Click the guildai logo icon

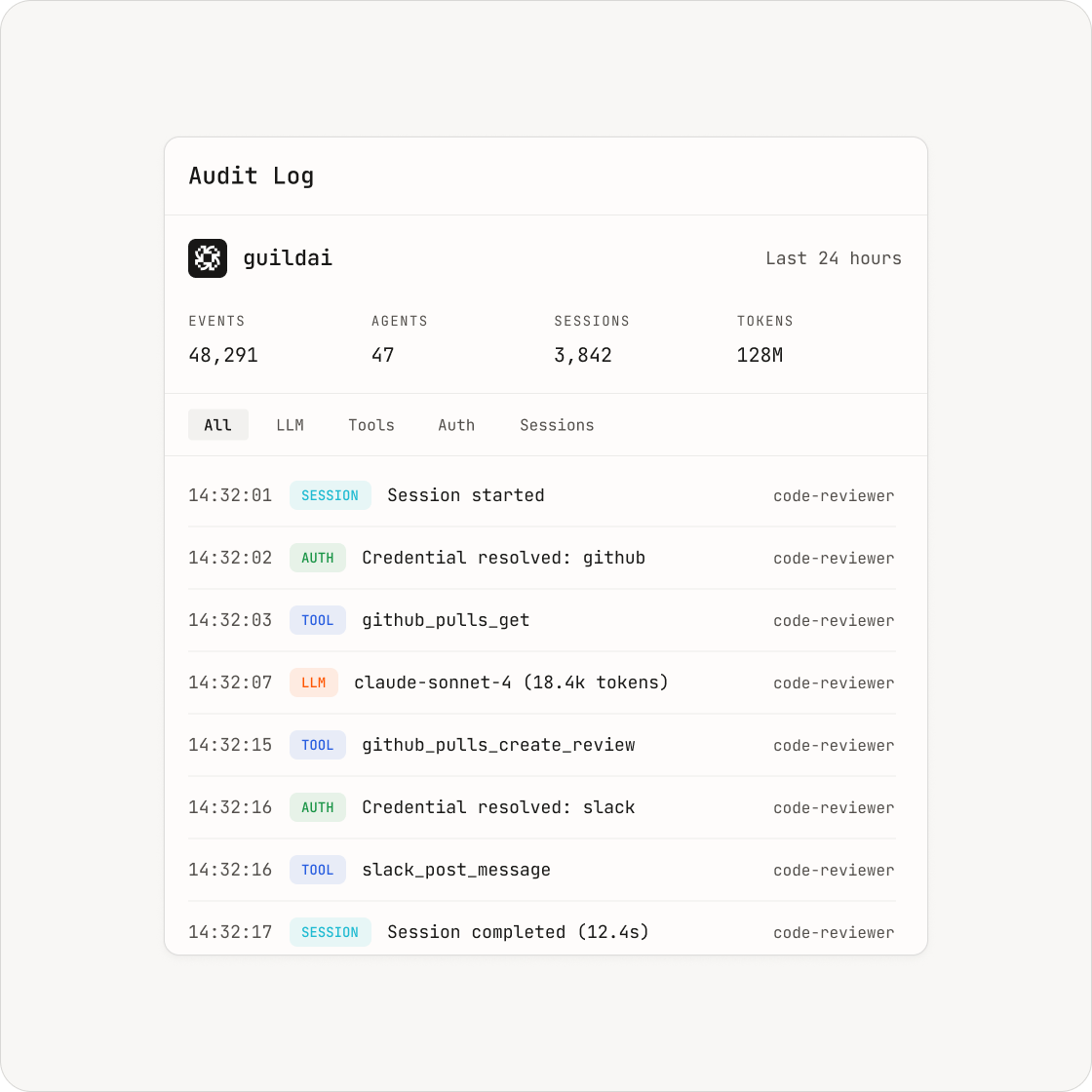pos(208,258)
